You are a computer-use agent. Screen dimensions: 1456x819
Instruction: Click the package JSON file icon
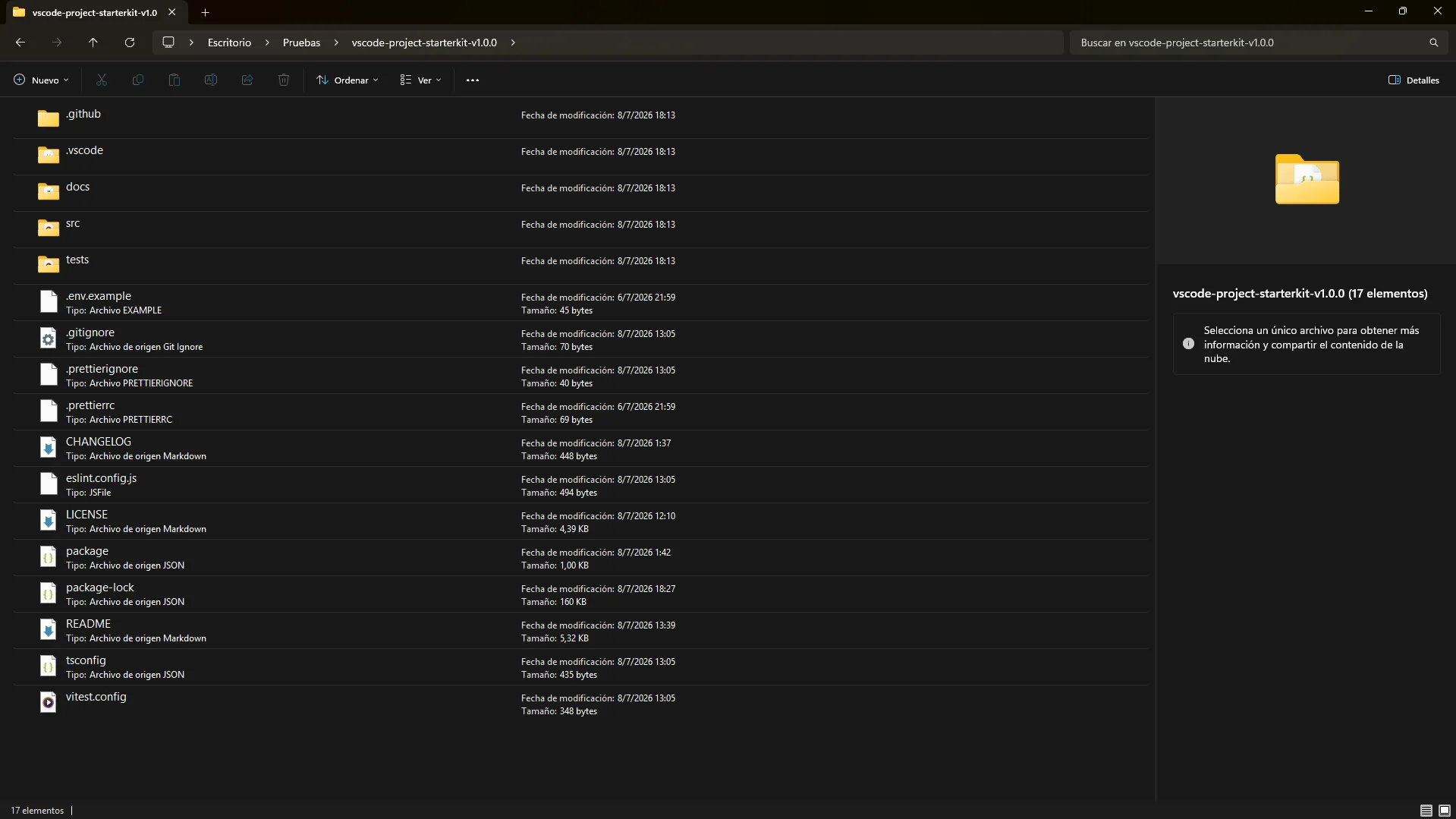[49, 556]
